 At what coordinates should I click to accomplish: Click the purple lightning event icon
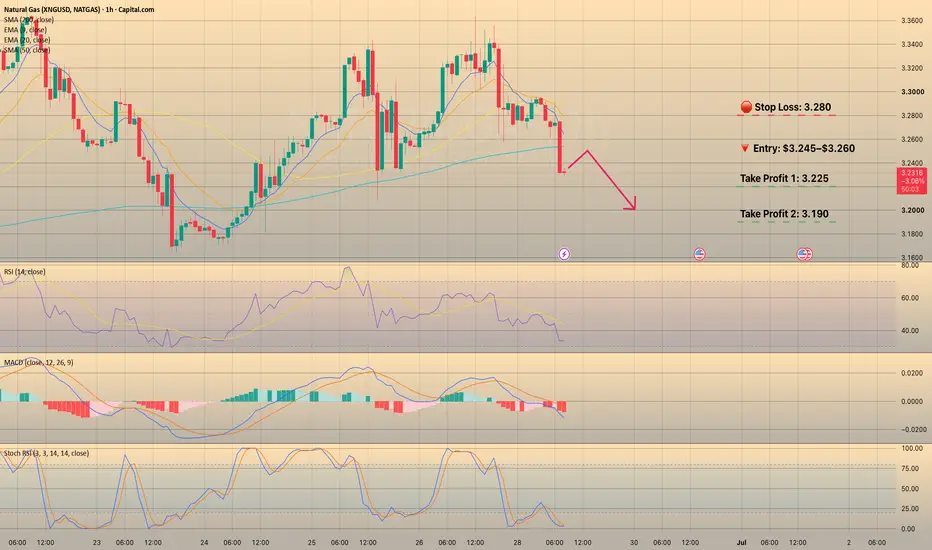coord(564,254)
